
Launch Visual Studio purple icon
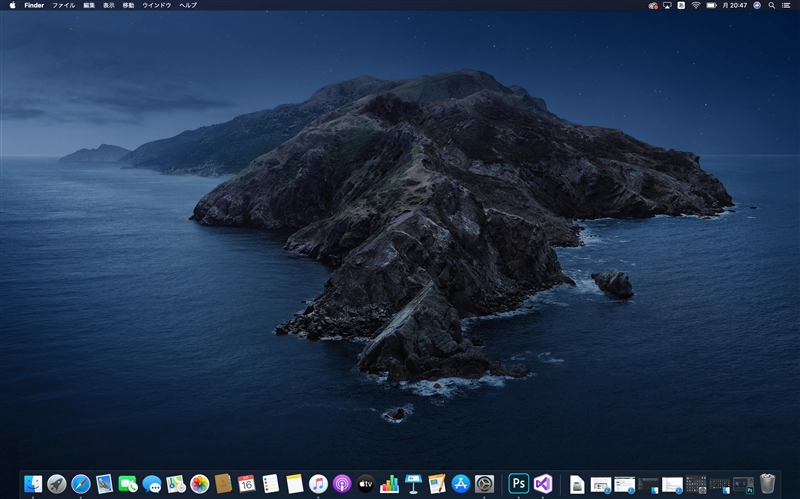pos(543,483)
